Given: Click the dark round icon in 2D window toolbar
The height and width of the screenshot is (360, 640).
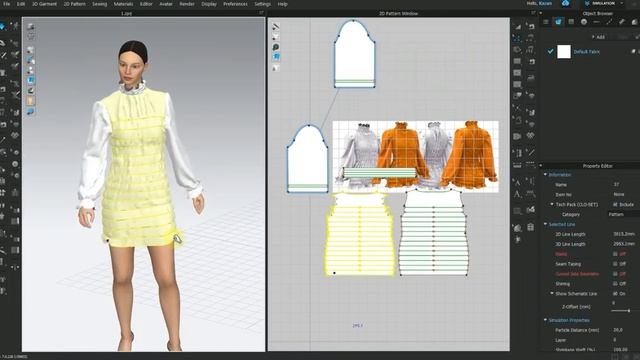Looking at the screenshot, I should pyautogui.click(x=276, y=47).
